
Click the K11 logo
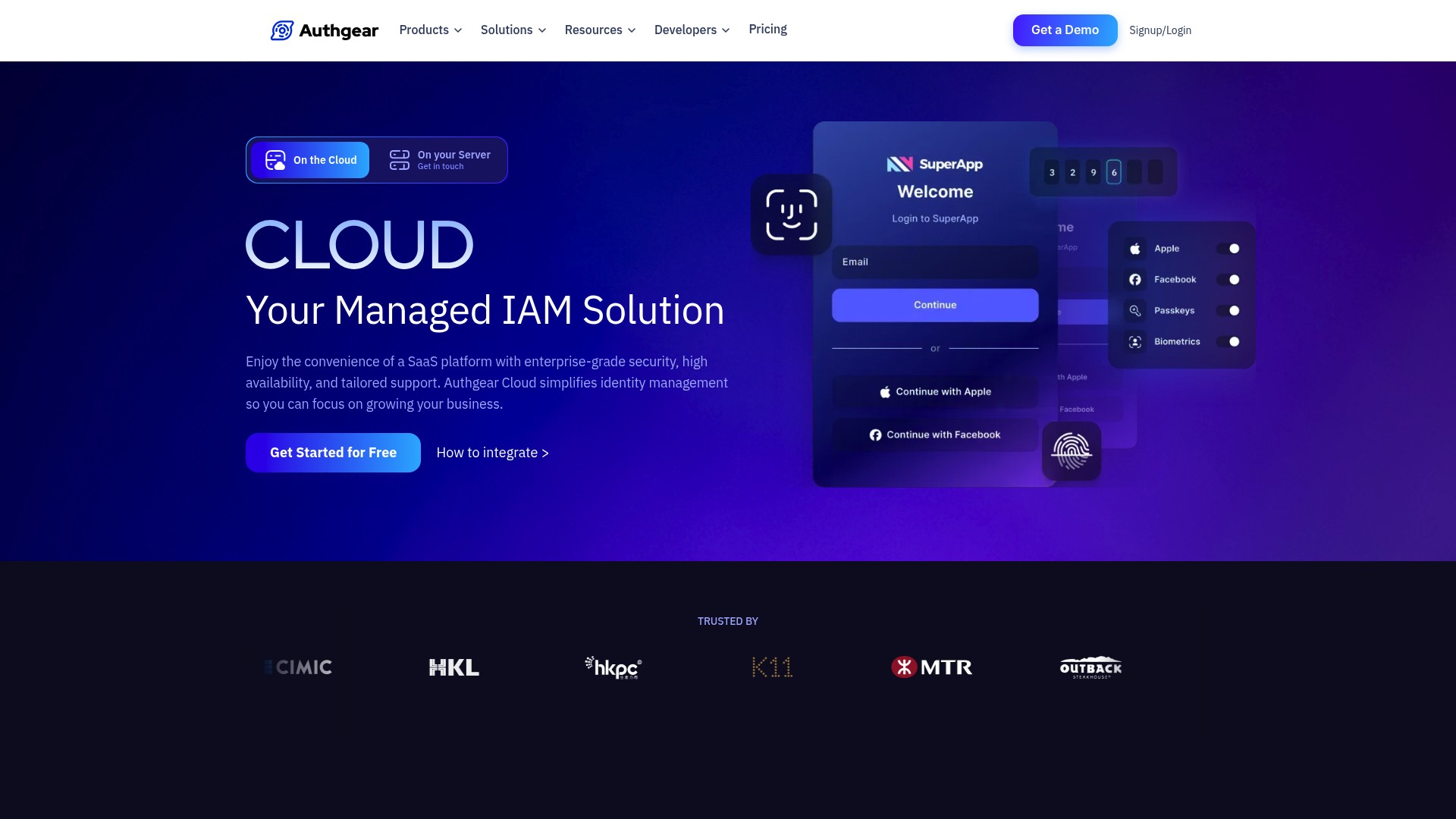pos(772,667)
